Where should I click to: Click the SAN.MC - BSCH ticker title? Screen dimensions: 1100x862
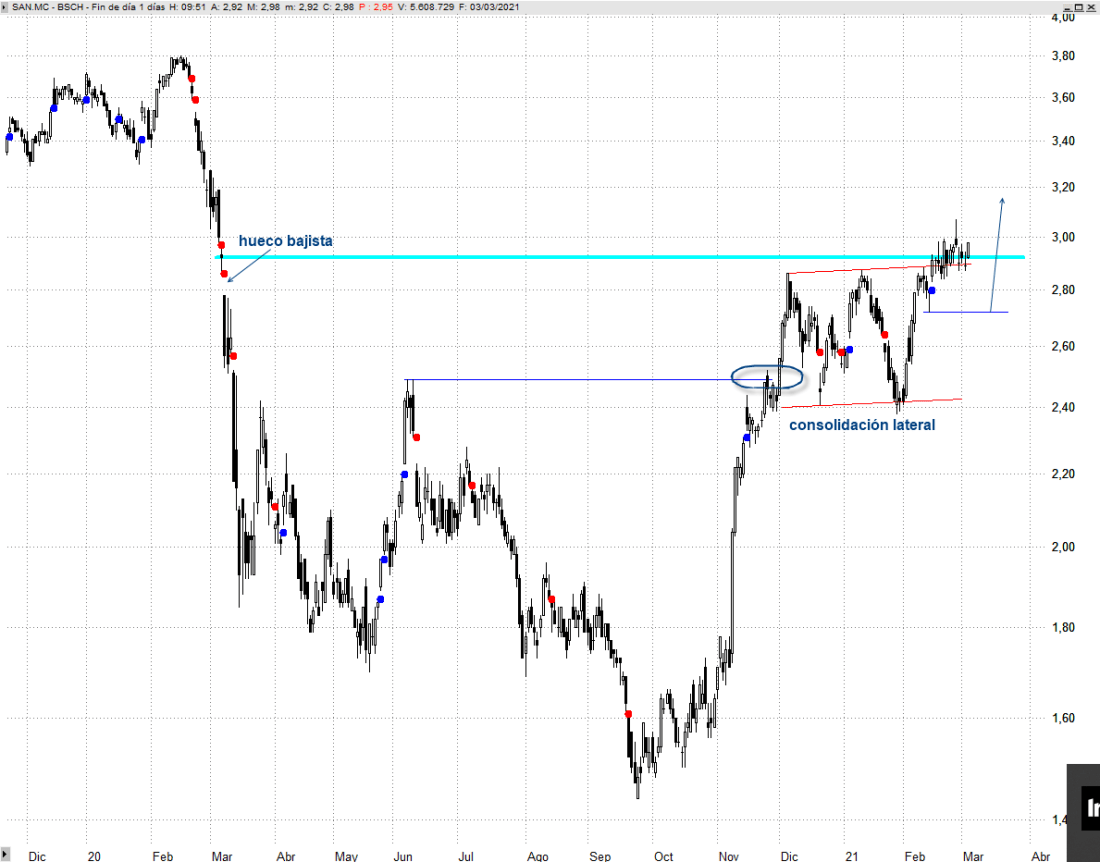click(50, 7)
